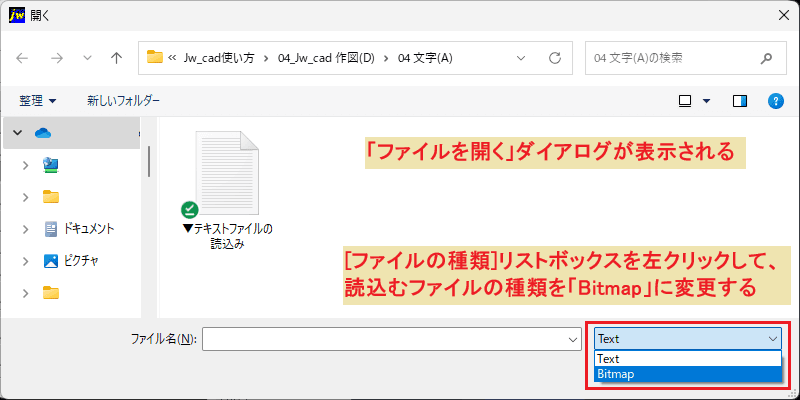800x400 pixels.
Task: Click the search magnifier icon
Action: coord(766,58)
